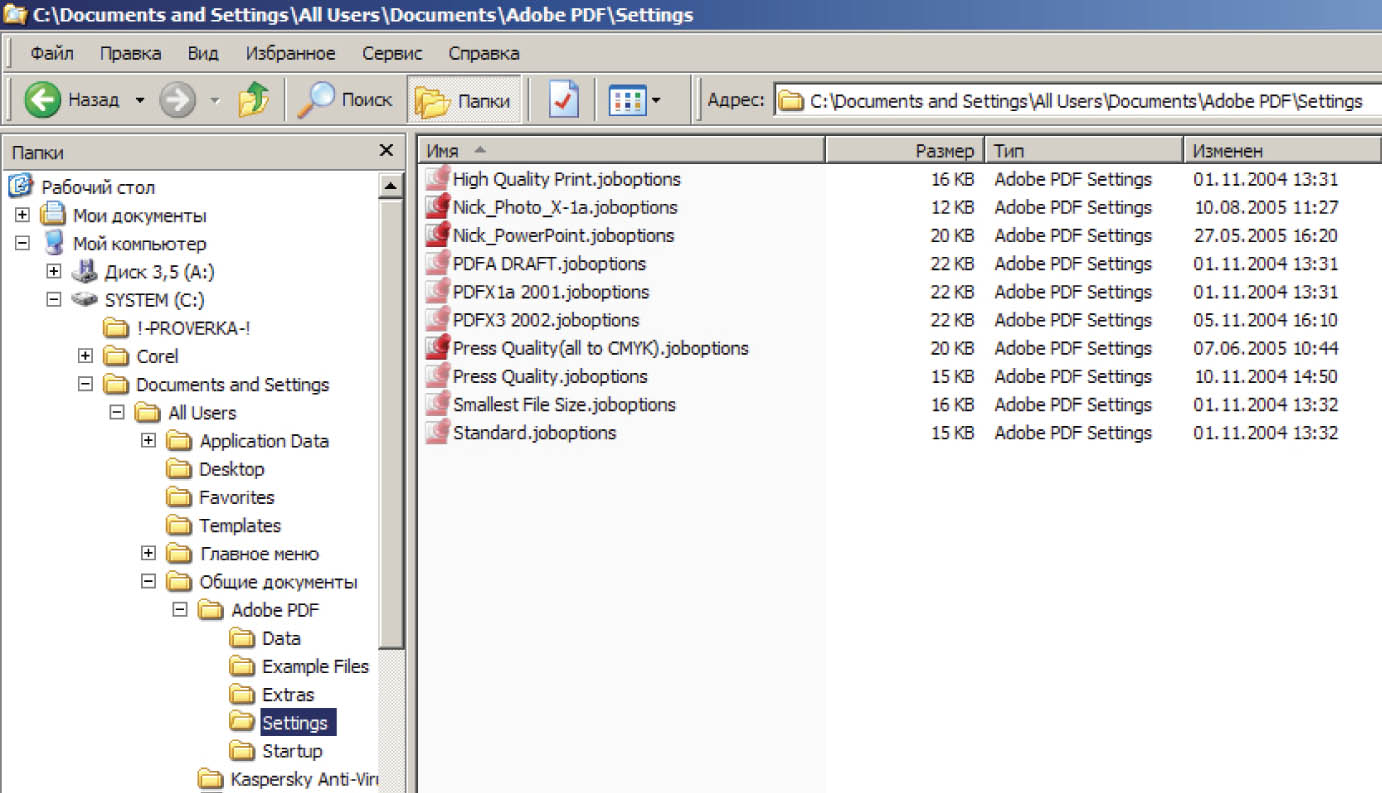The width and height of the screenshot is (1382, 793).
Task: Select the highlighted Settings folder
Action: click(x=283, y=722)
